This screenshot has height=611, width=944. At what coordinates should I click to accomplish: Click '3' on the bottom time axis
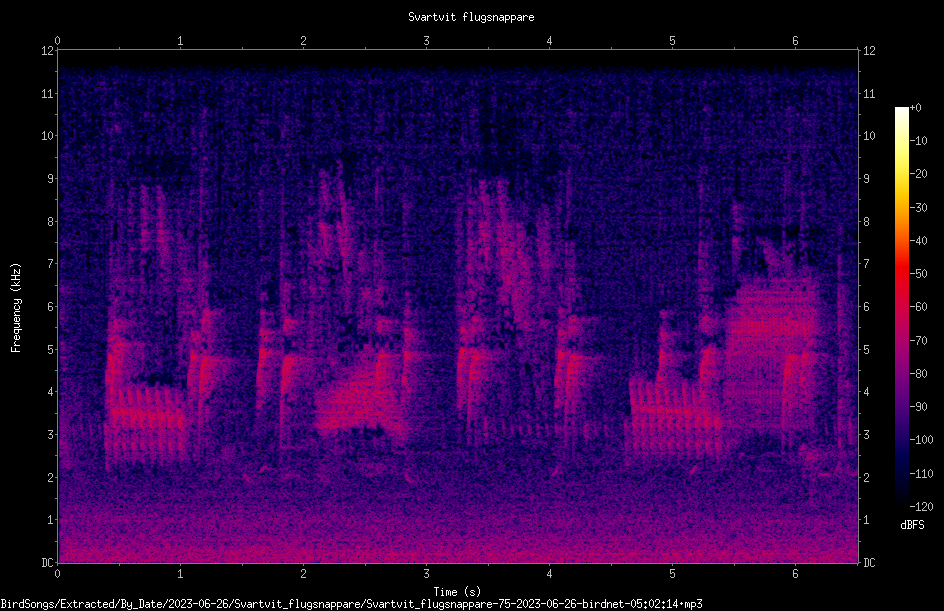coord(426,574)
